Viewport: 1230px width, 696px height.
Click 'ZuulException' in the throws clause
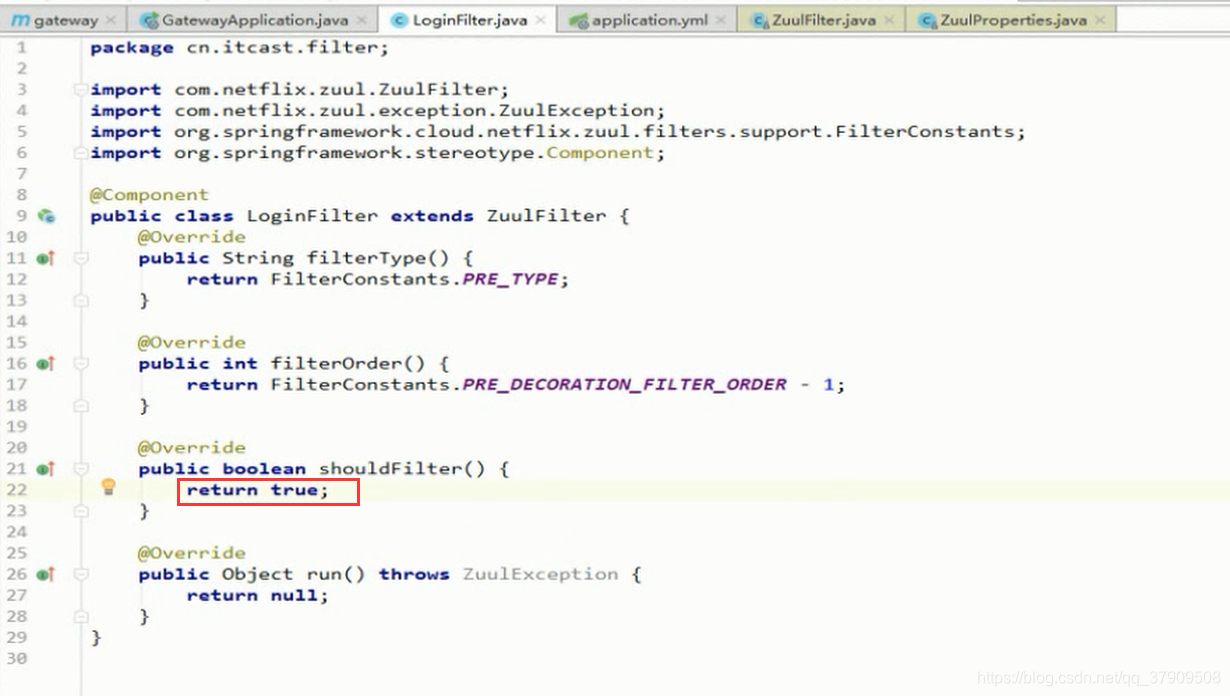pos(540,574)
